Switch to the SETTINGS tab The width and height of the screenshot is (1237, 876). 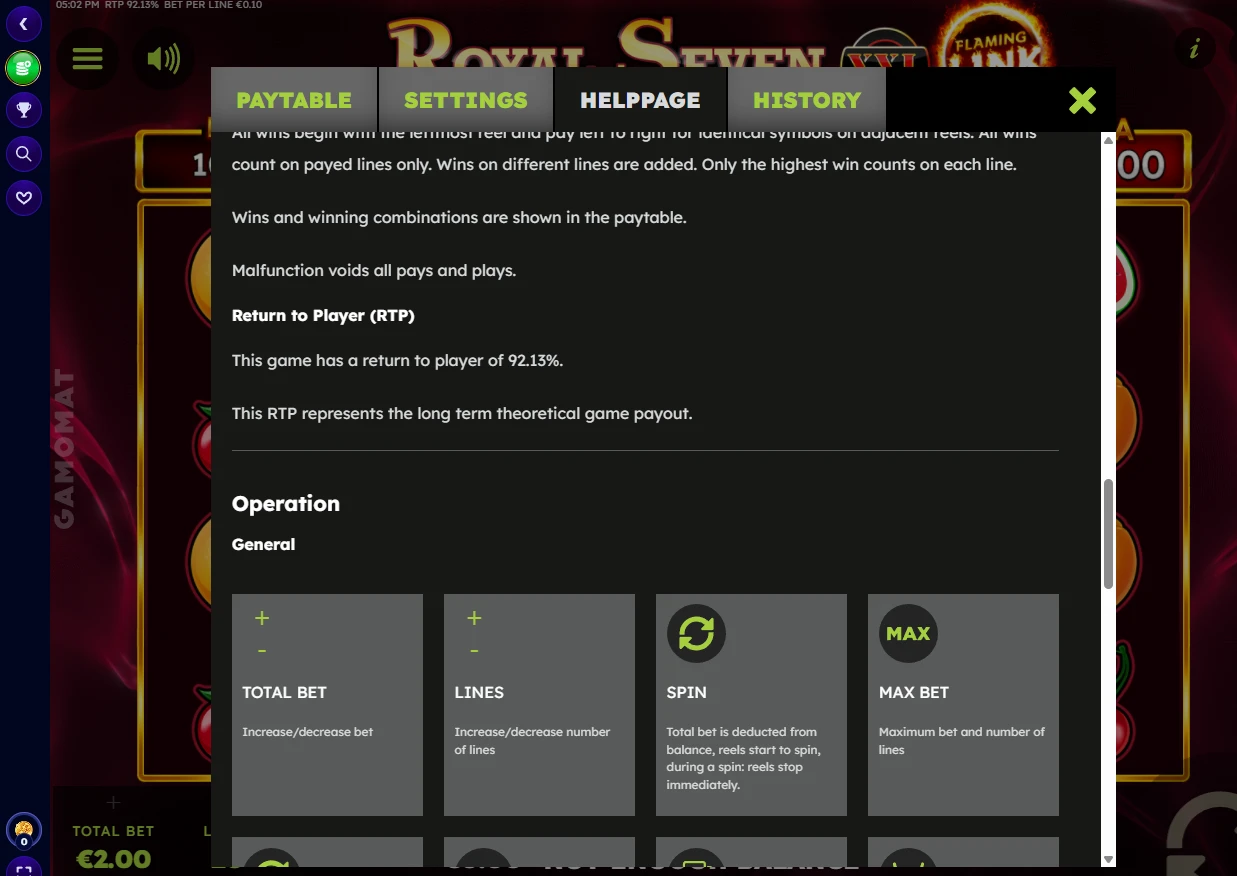point(466,100)
